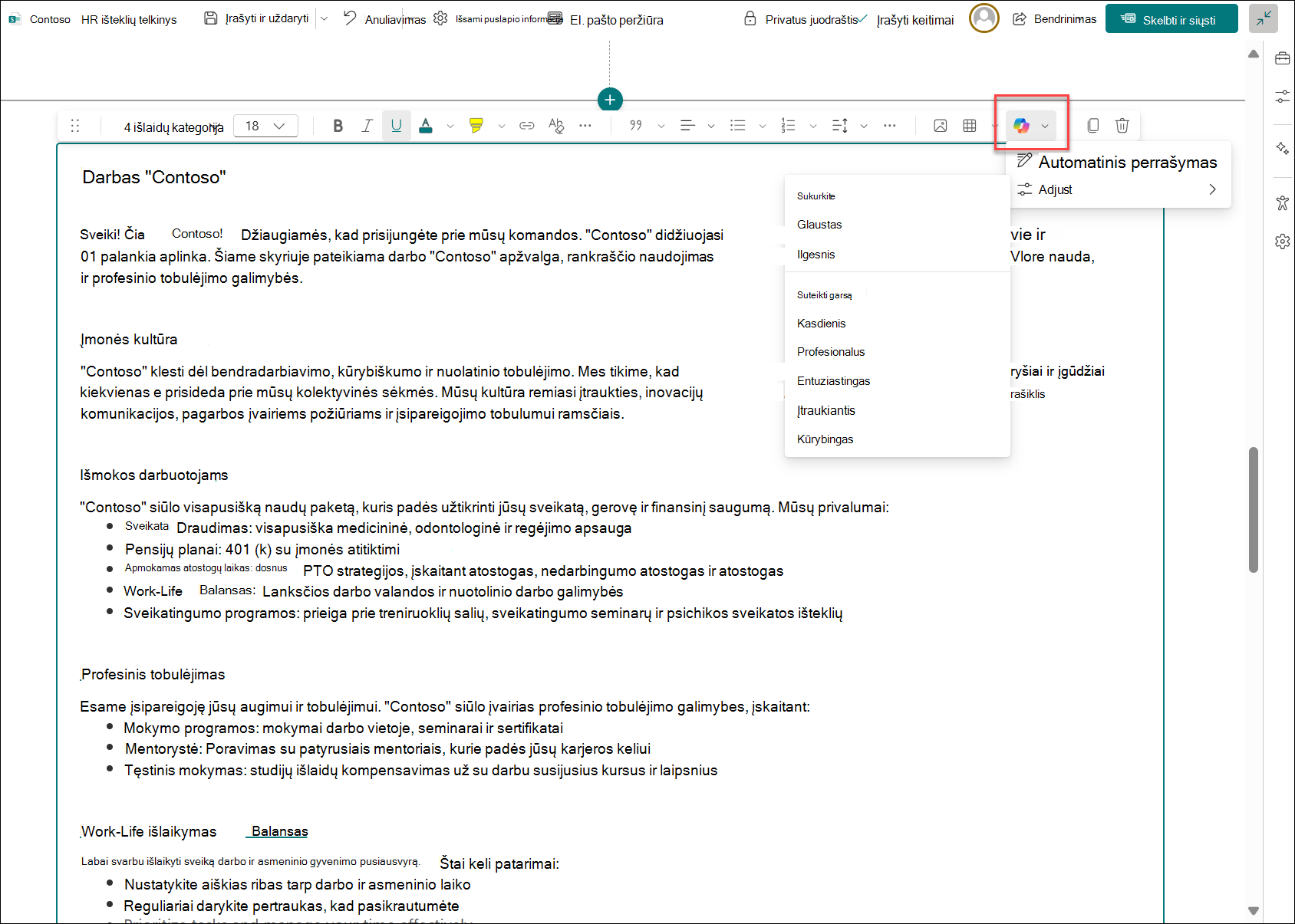The height and width of the screenshot is (924, 1295).
Task: Choose the Glaustas option
Action: pyautogui.click(x=897, y=225)
